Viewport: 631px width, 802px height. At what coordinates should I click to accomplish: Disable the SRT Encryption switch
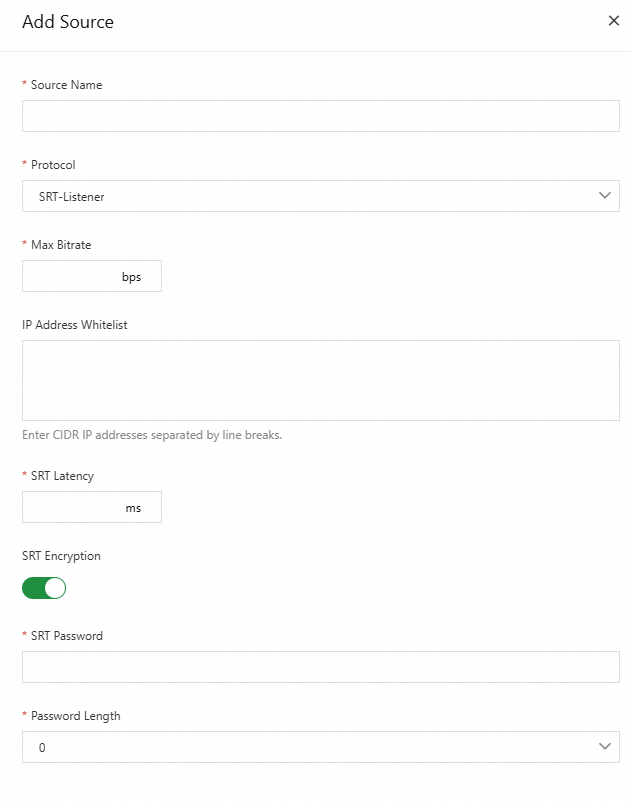(44, 588)
